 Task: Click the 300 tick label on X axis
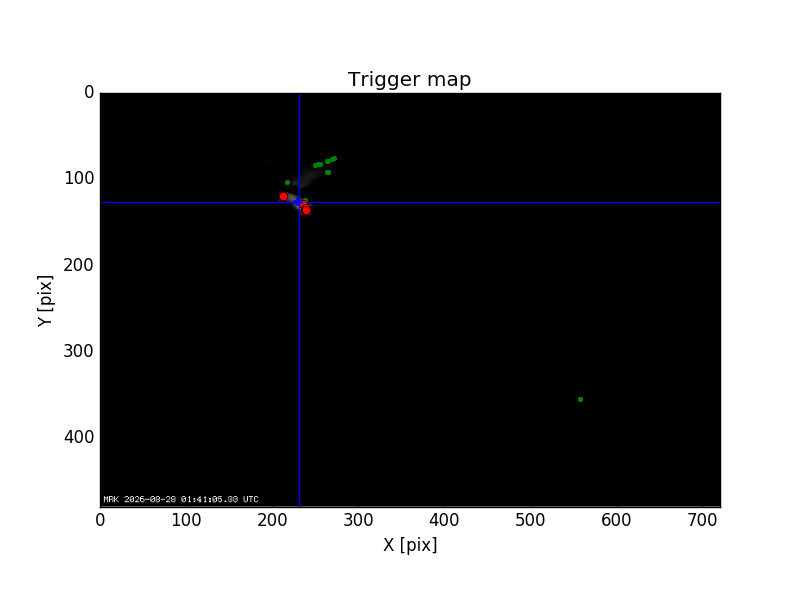(x=358, y=520)
